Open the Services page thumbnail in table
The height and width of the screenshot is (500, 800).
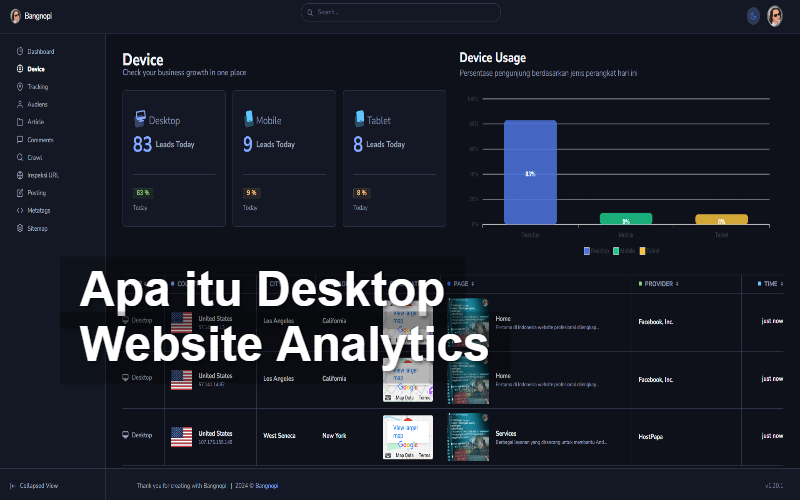[x=467, y=436]
